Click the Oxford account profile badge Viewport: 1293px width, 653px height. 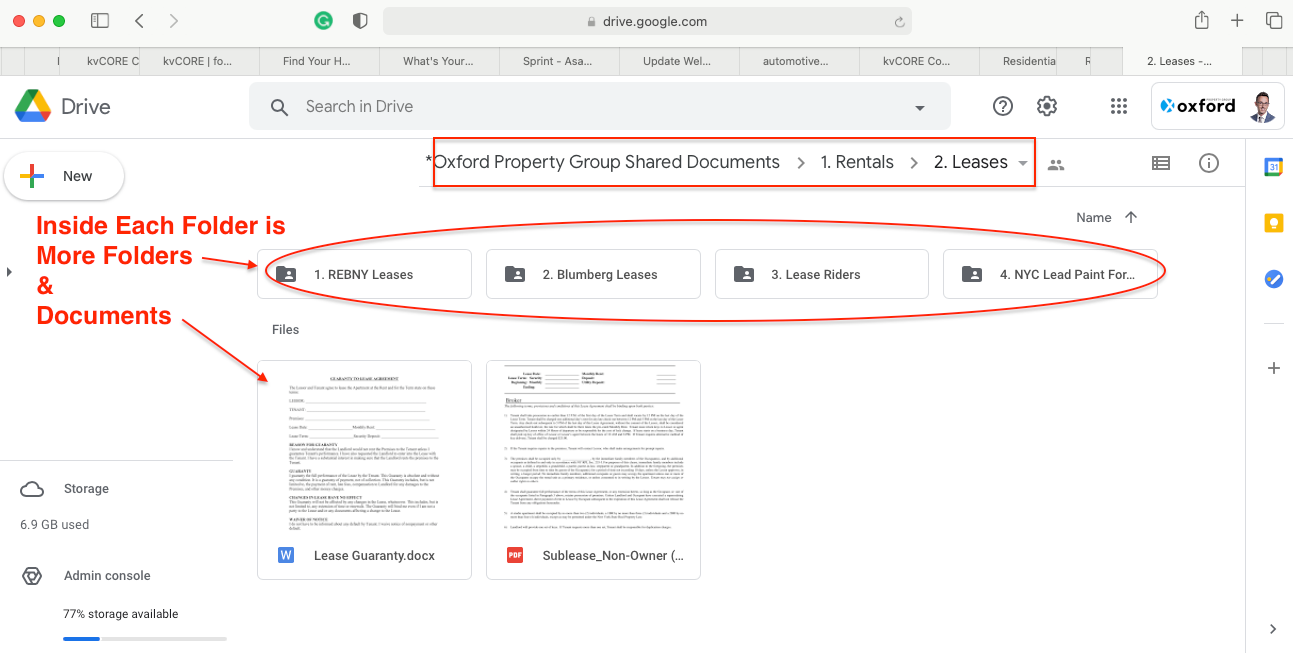tap(1218, 106)
